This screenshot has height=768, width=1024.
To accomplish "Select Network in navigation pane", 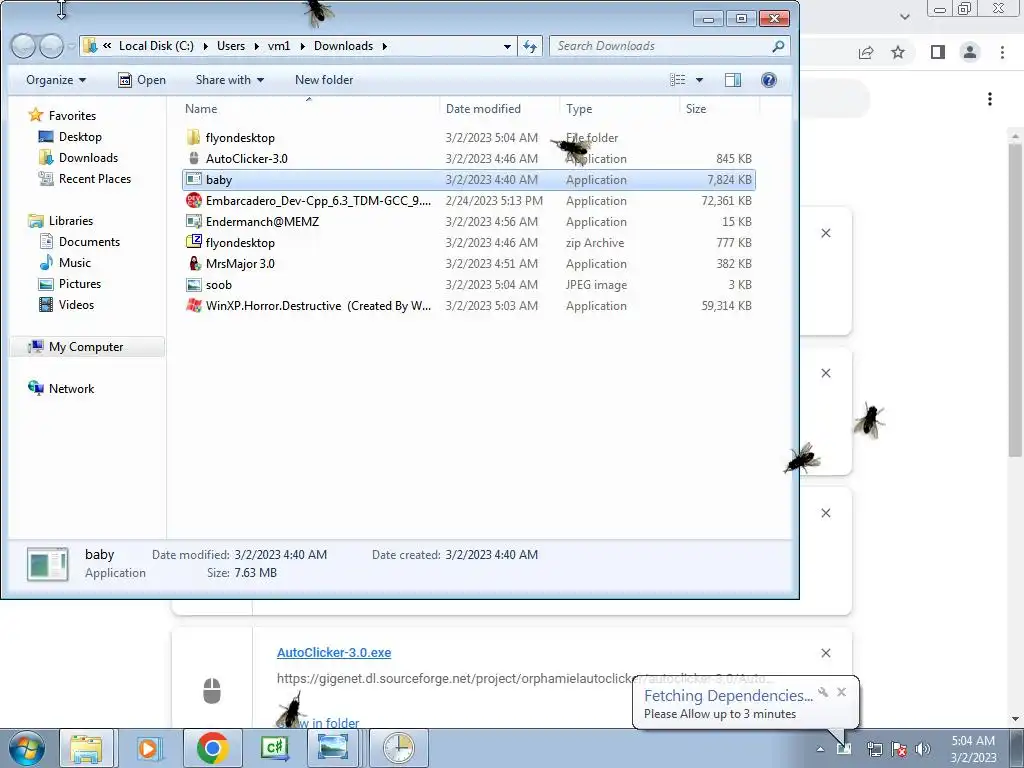I will pyautogui.click(x=61, y=389).
